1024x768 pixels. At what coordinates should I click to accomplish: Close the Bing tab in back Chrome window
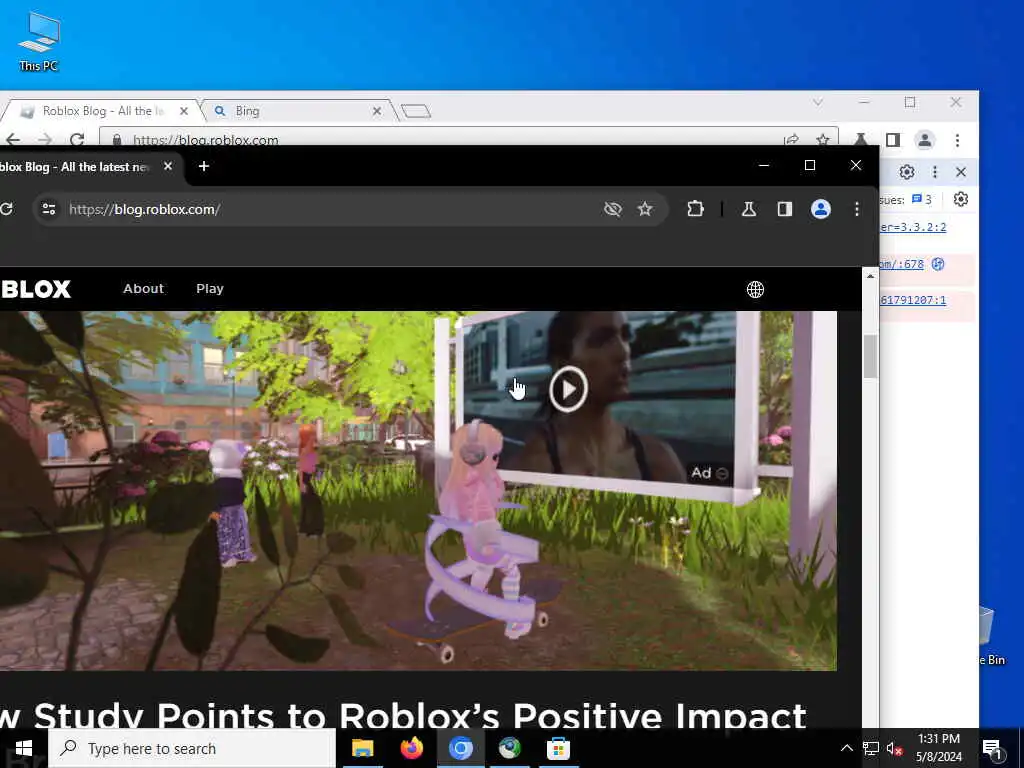(377, 111)
